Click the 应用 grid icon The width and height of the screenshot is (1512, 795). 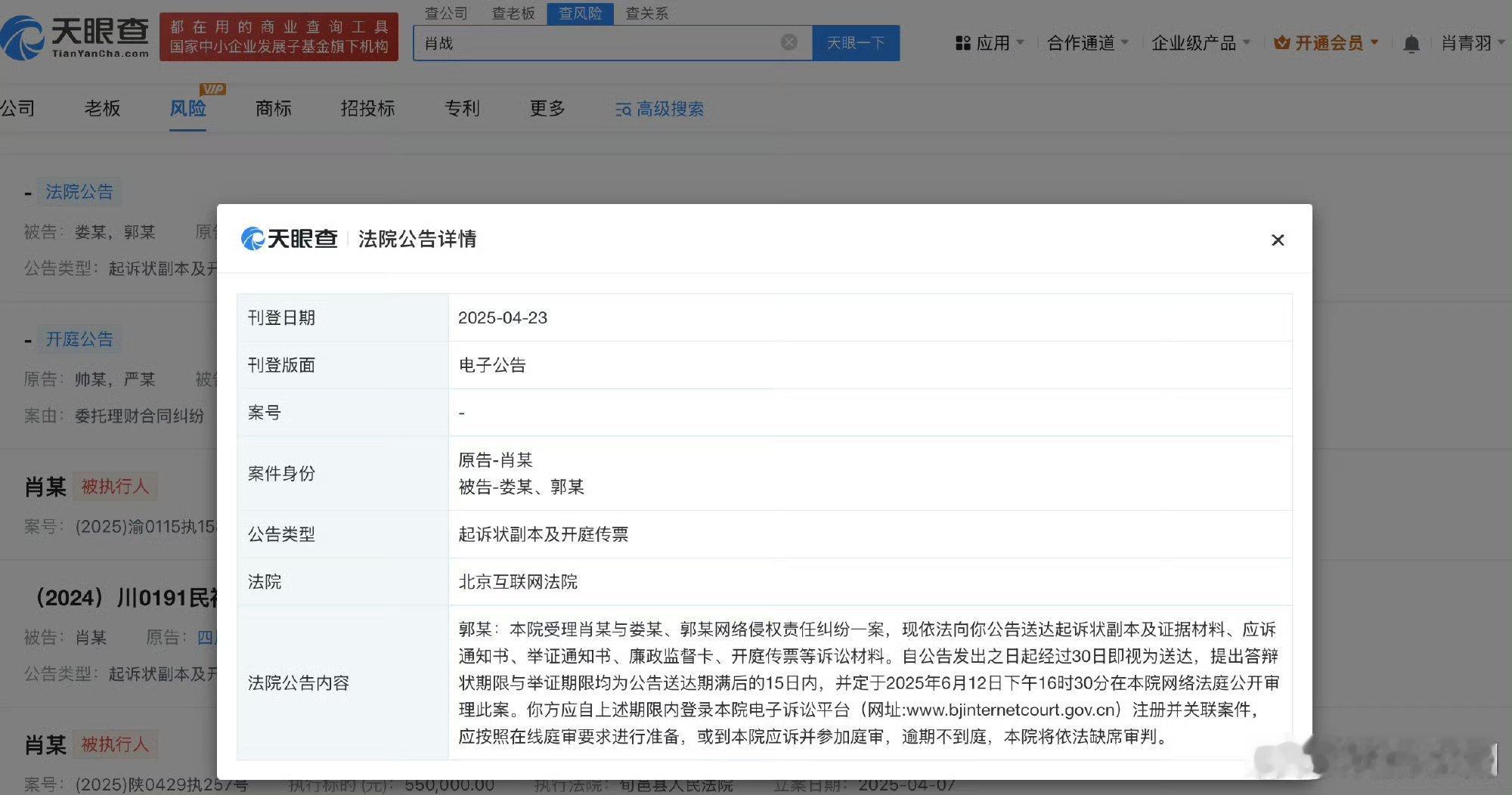962,43
